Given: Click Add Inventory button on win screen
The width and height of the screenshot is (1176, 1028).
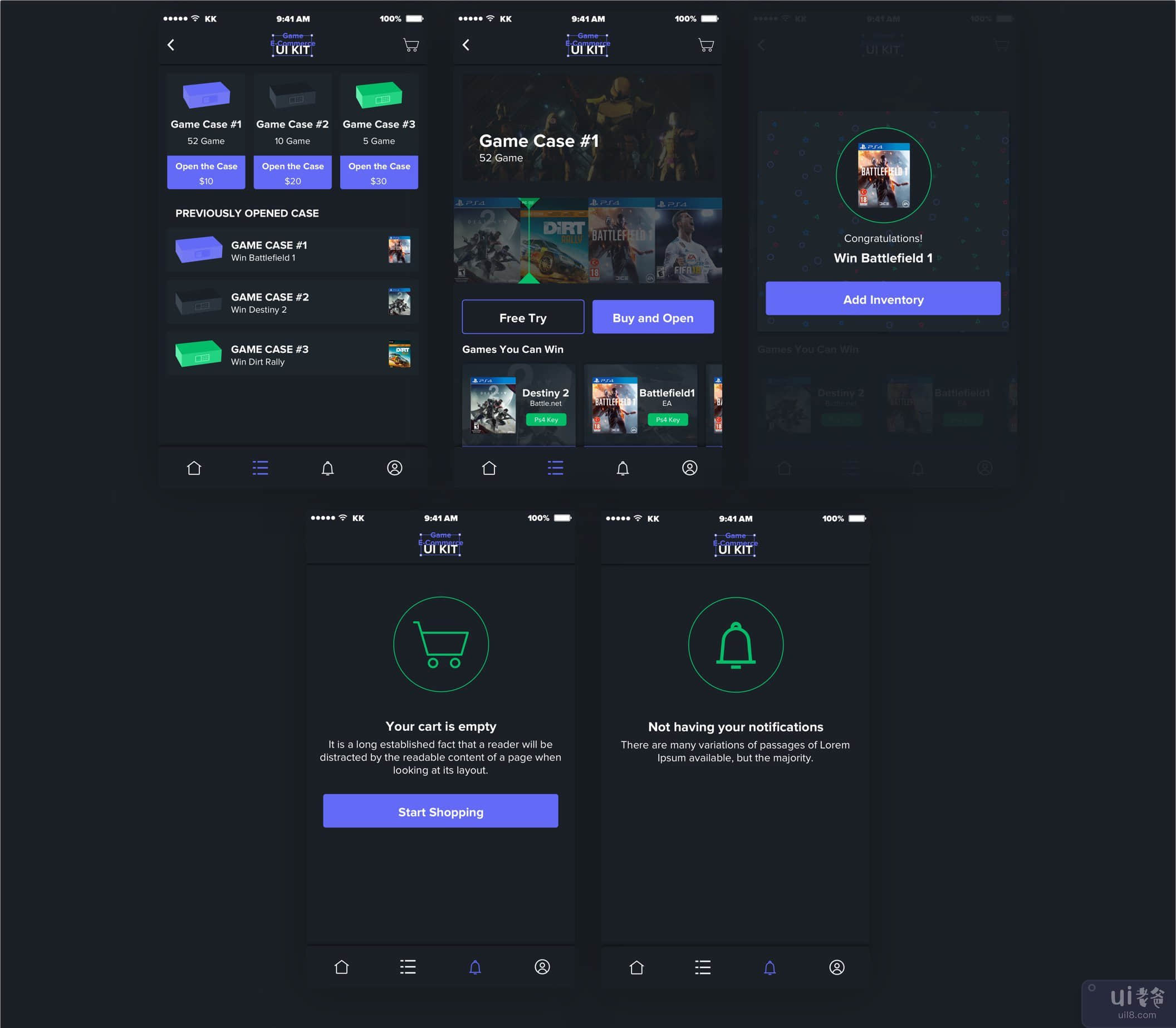Looking at the screenshot, I should point(884,299).
